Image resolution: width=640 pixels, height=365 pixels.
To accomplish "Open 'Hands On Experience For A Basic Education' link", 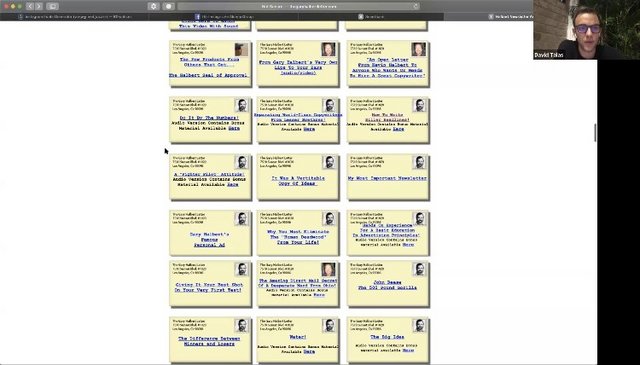I will (386, 230).
